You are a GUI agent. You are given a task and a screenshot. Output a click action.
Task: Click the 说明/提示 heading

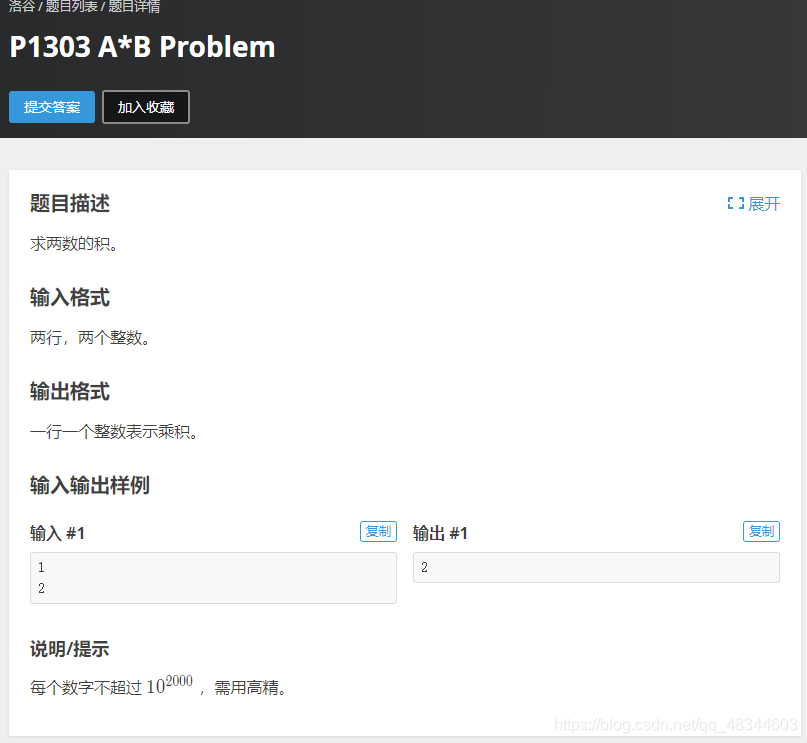coord(69,648)
